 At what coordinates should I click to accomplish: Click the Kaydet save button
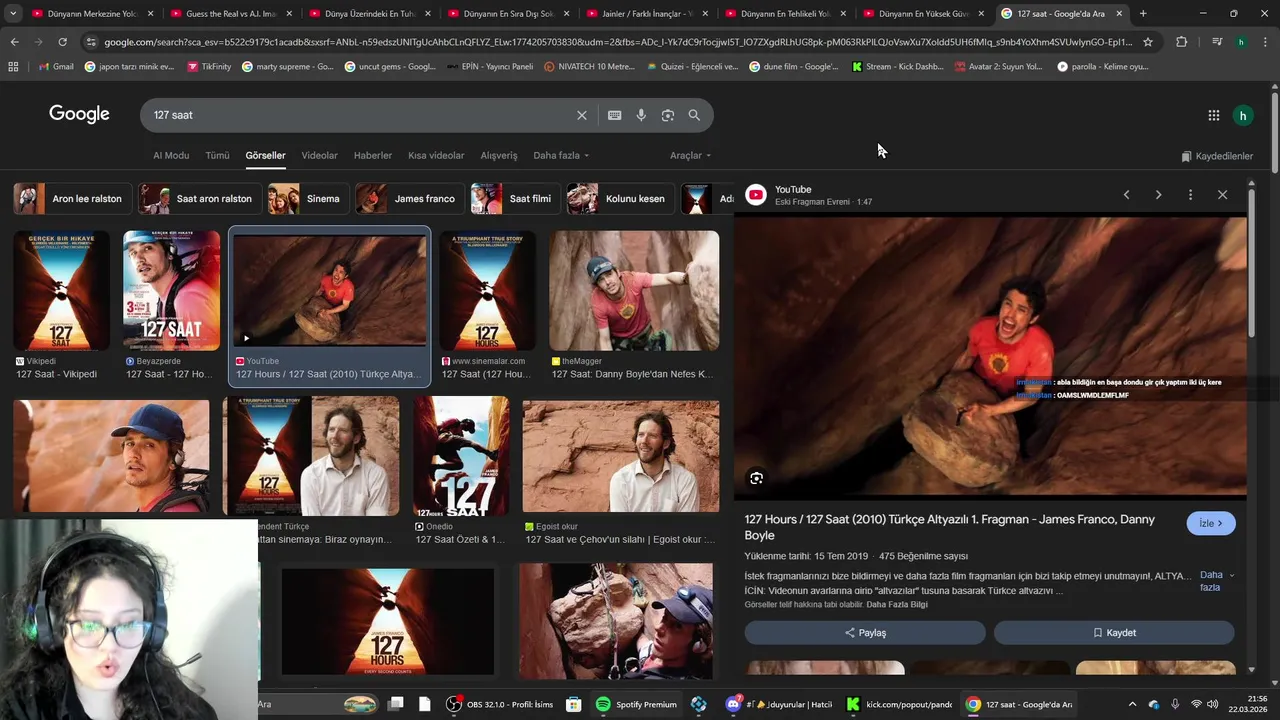click(1114, 633)
